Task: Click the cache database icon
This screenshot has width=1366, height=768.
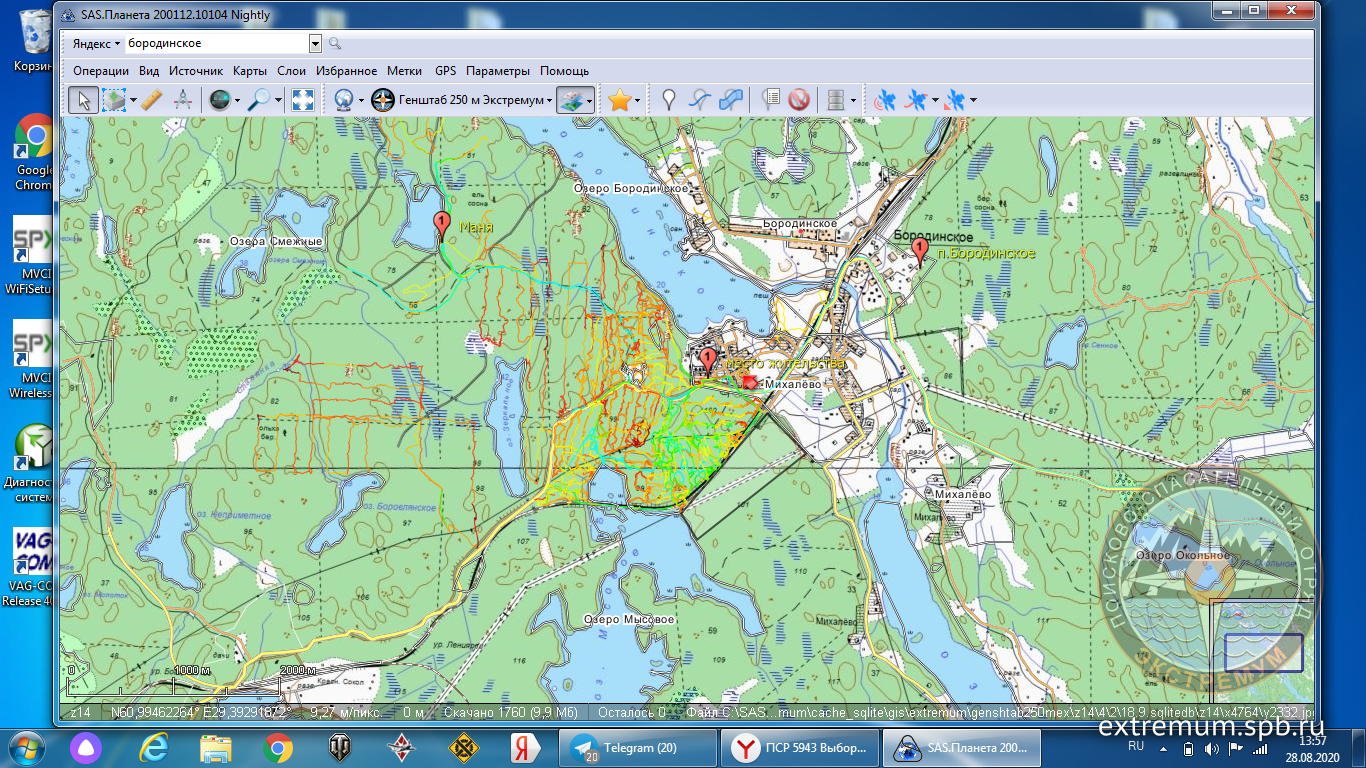Action: pyautogui.click(x=836, y=100)
